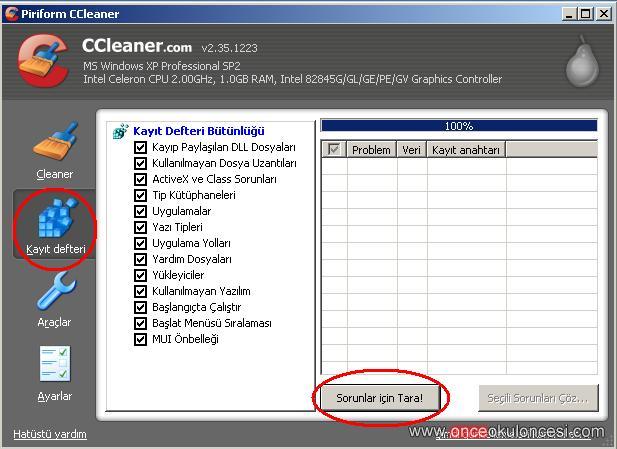Toggle MUI Önbelleği checkbox
Image resolution: width=617 pixels, height=449 pixels.
coord(140,339)
